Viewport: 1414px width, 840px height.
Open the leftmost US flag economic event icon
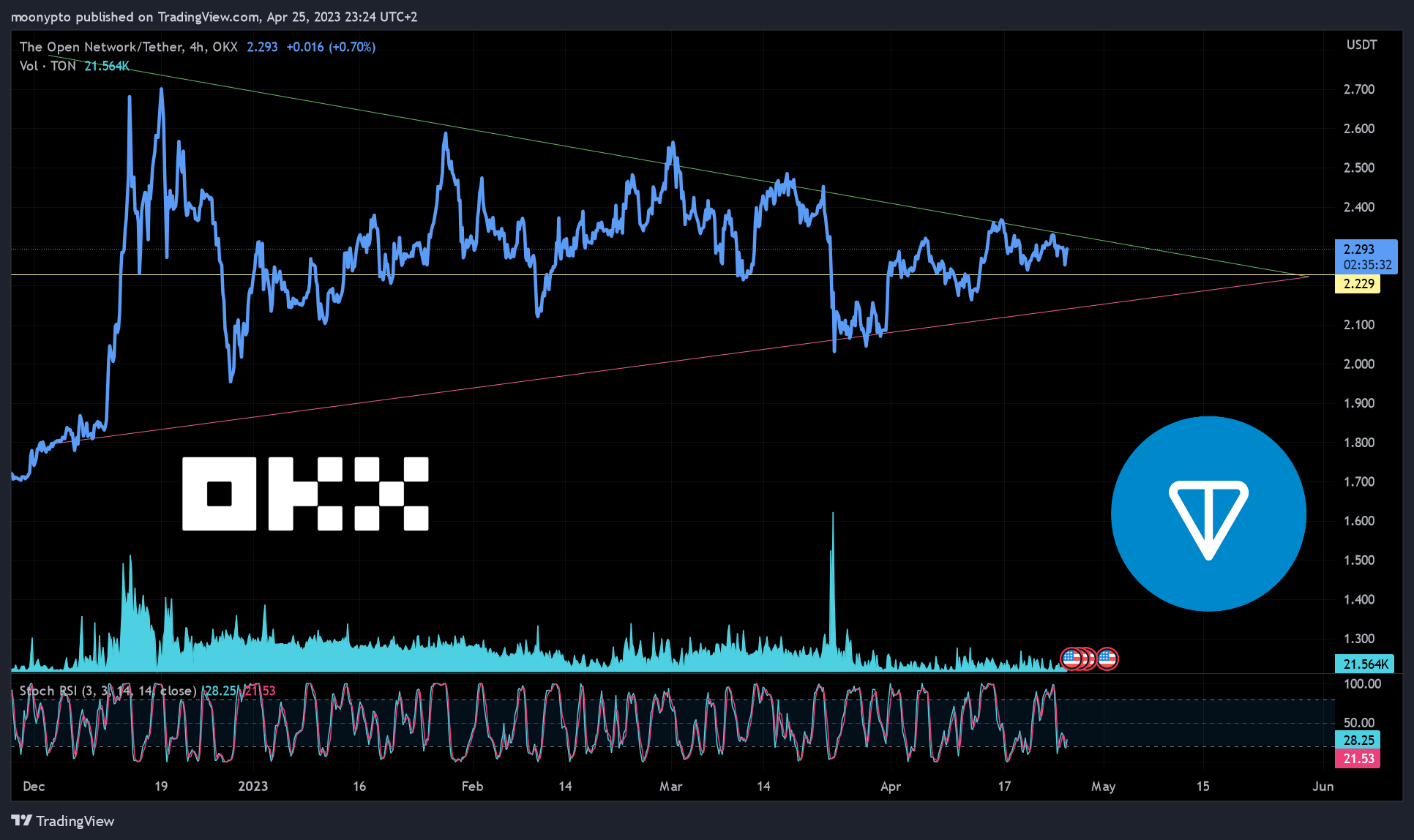pos(1072,659)
